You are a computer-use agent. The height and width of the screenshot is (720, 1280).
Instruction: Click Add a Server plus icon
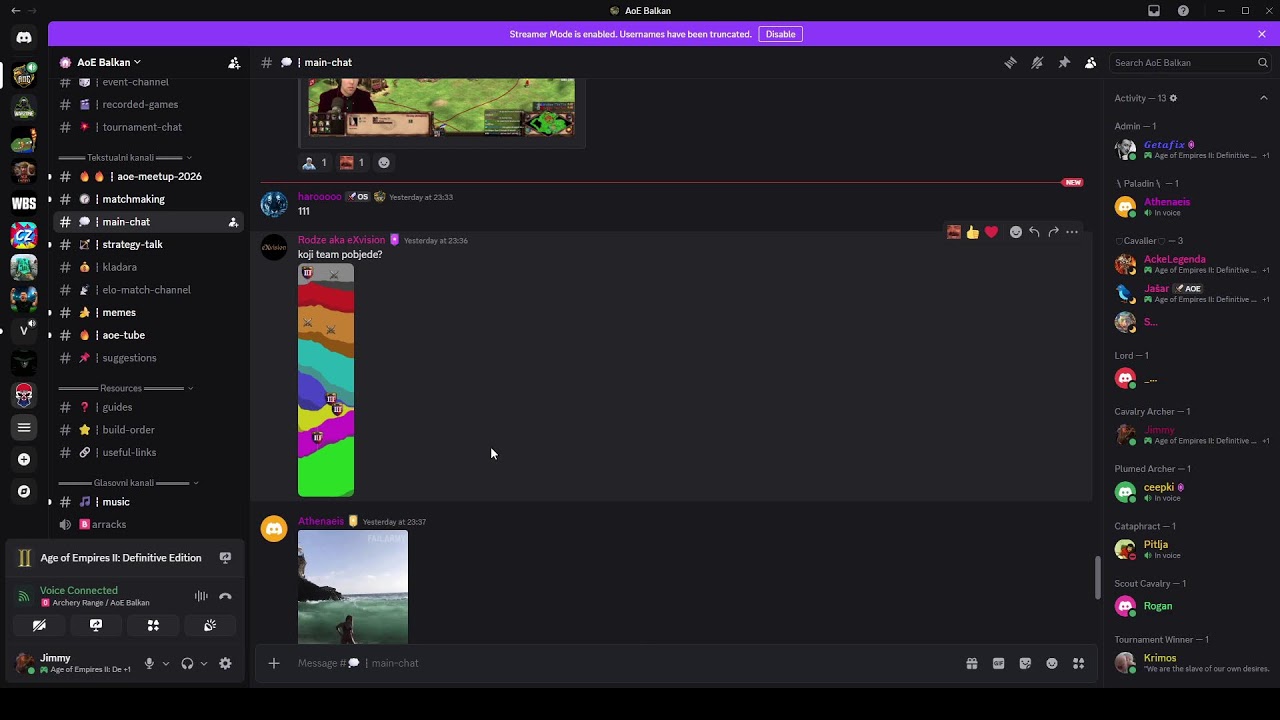[24, 459]
